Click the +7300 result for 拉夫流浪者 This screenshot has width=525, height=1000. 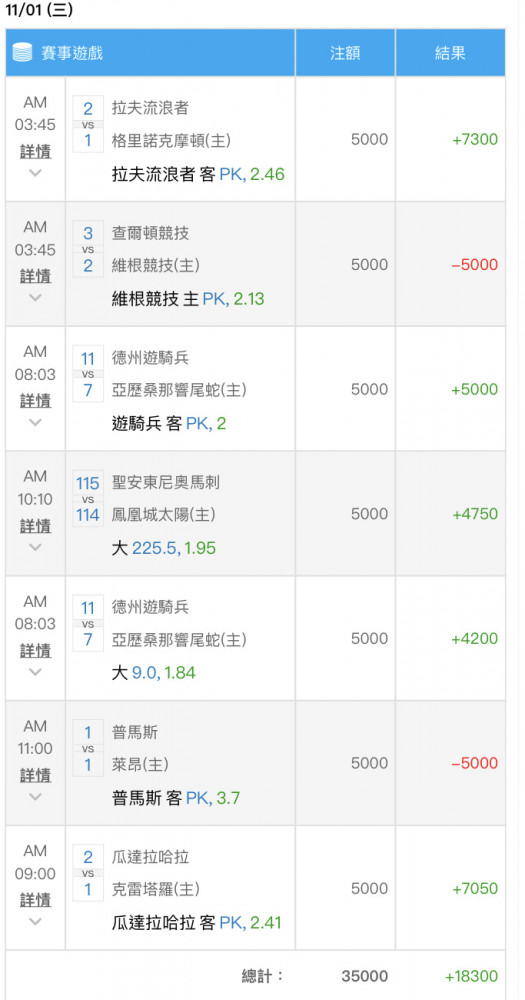coord(475,140)
